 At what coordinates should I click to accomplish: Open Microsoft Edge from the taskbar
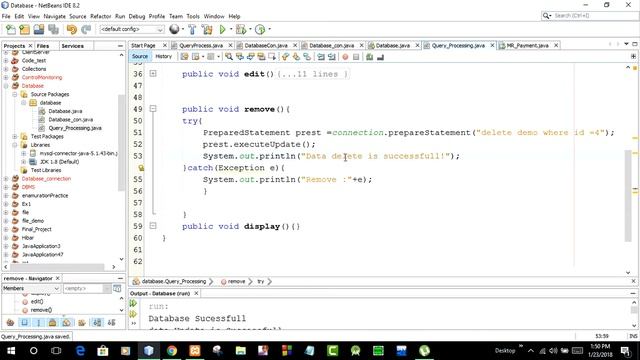80,351
